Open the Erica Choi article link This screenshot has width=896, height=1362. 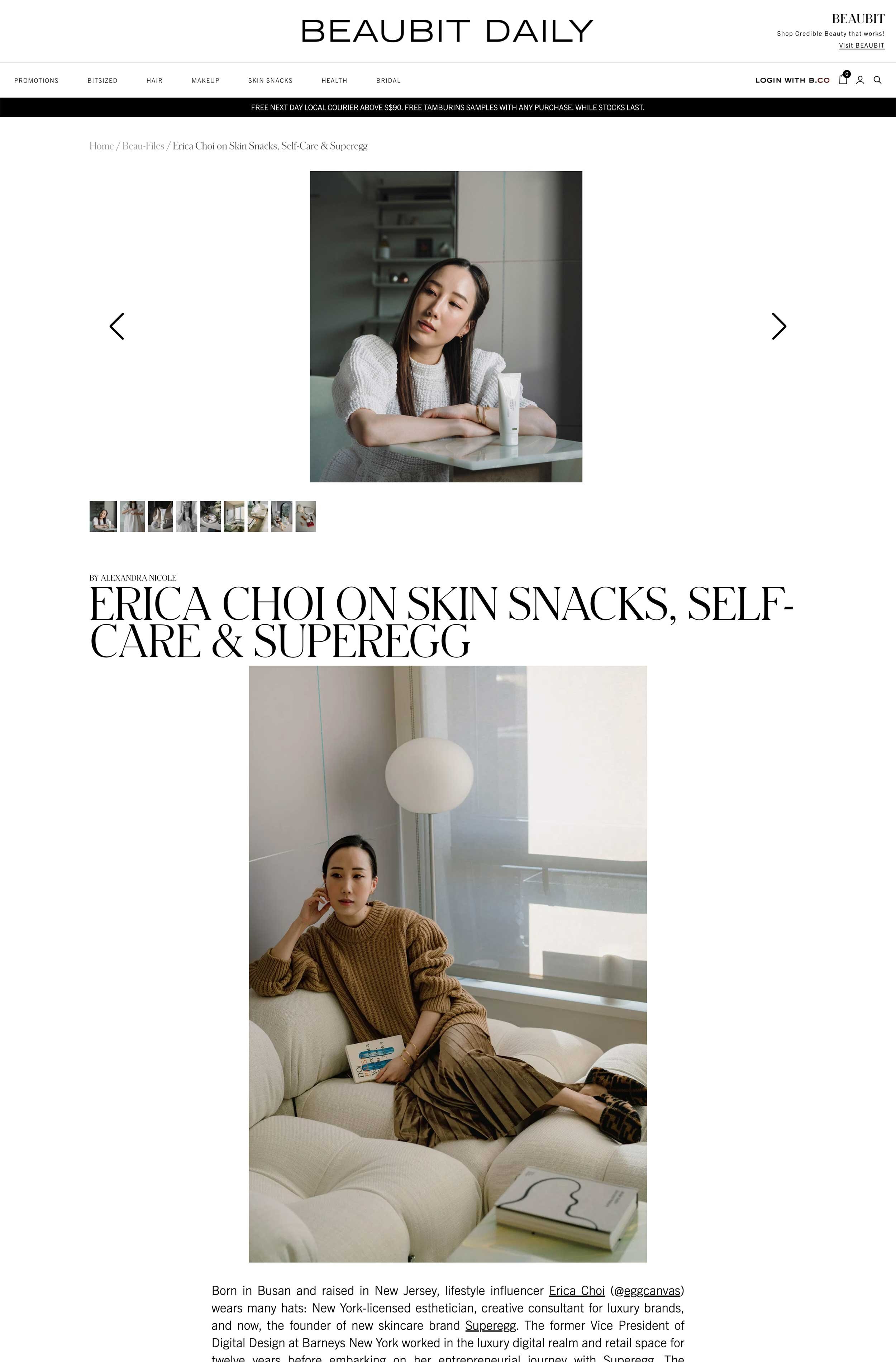coord(577,1290)
